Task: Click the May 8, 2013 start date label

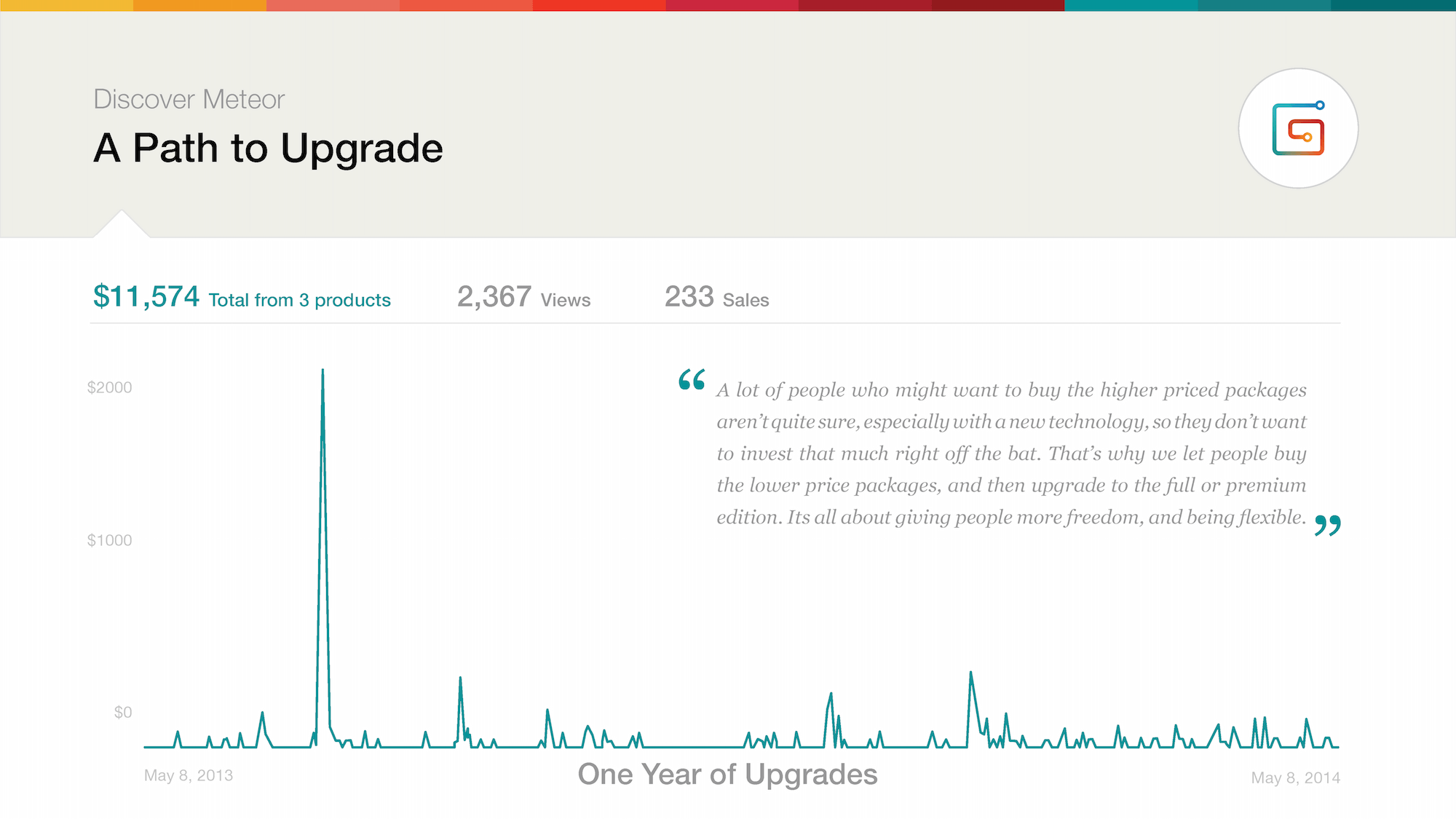Action: pos(189,775)
